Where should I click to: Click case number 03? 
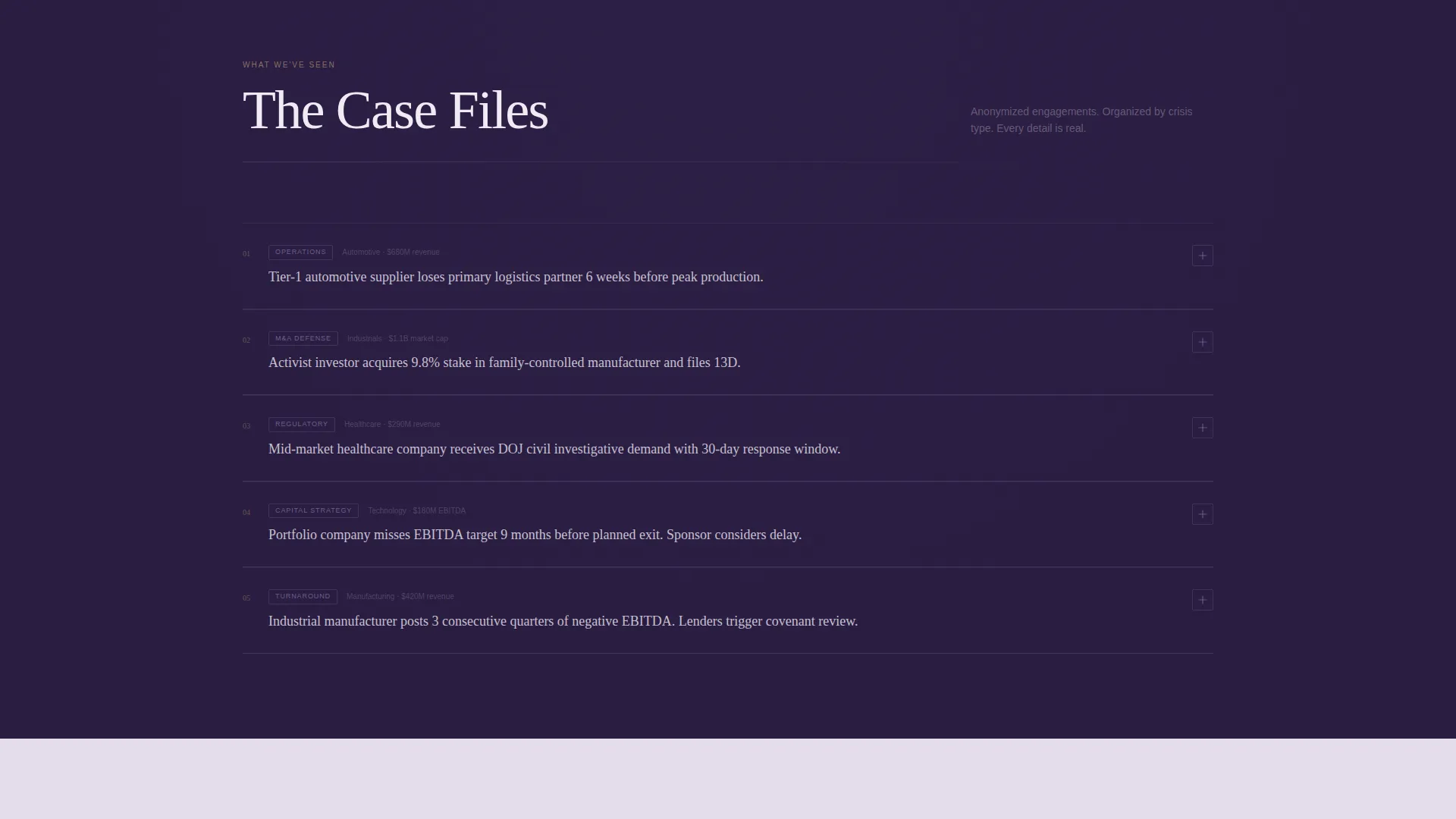246,426
